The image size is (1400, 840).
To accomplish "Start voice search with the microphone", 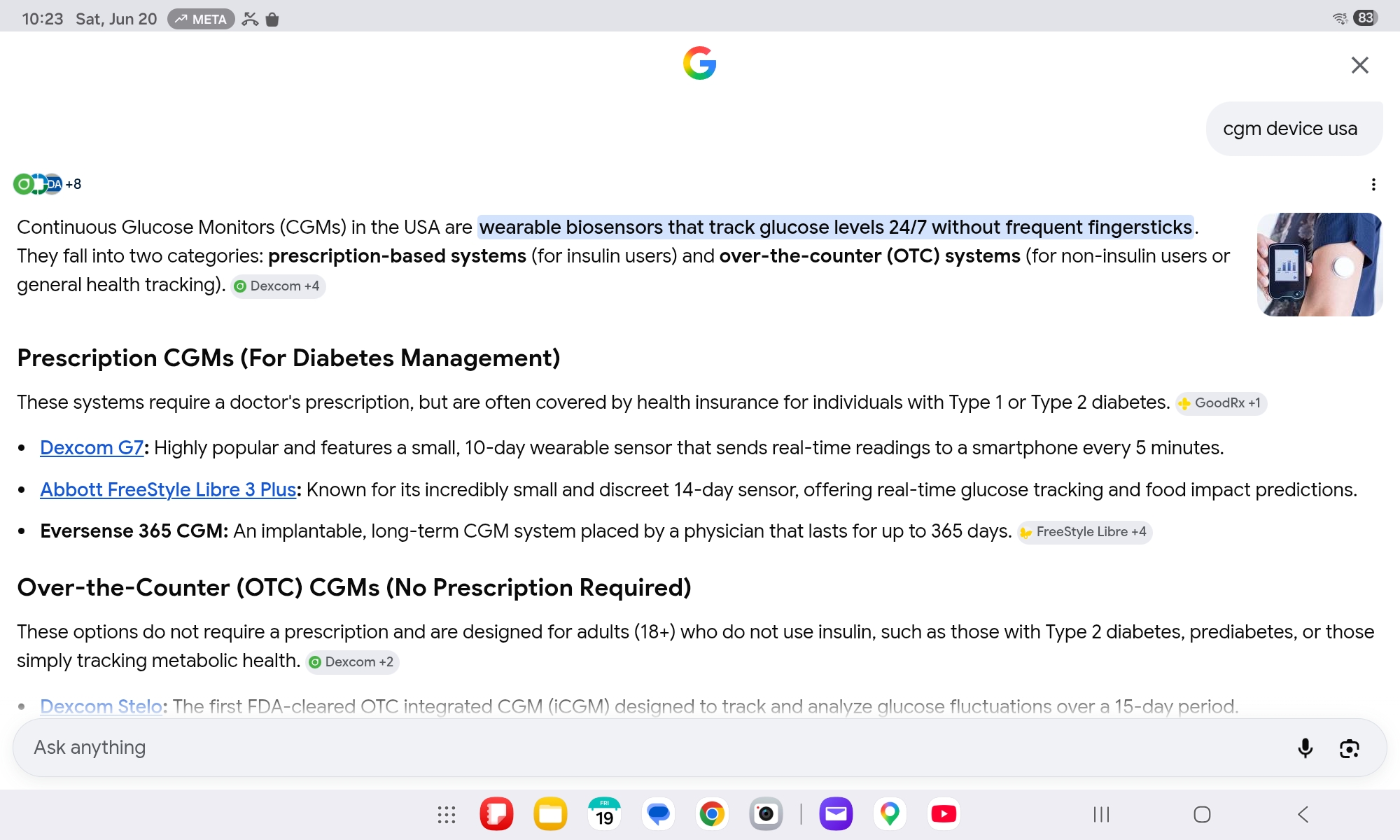I will coord(1305,748).
